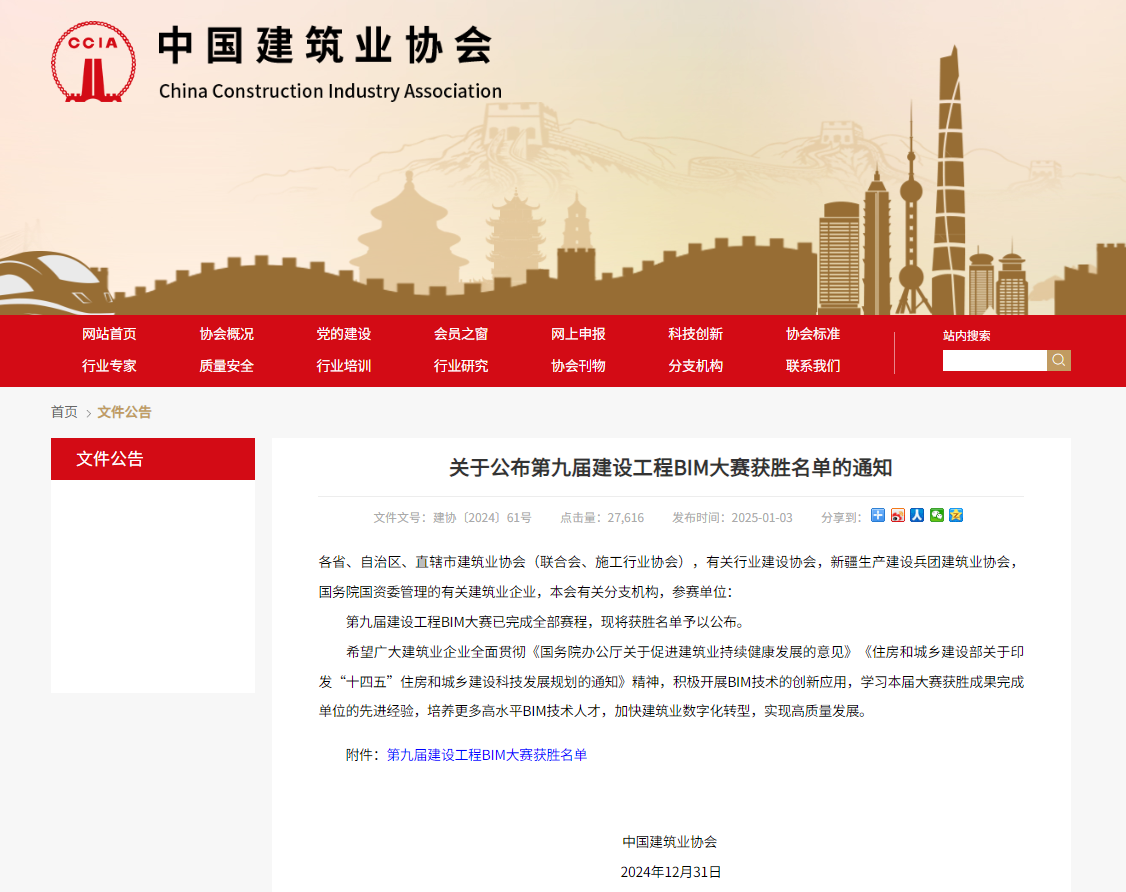Click the site search magnifier button
Image resolution: width=1126 pixels, height=892 pixels.
(1059, 360)
